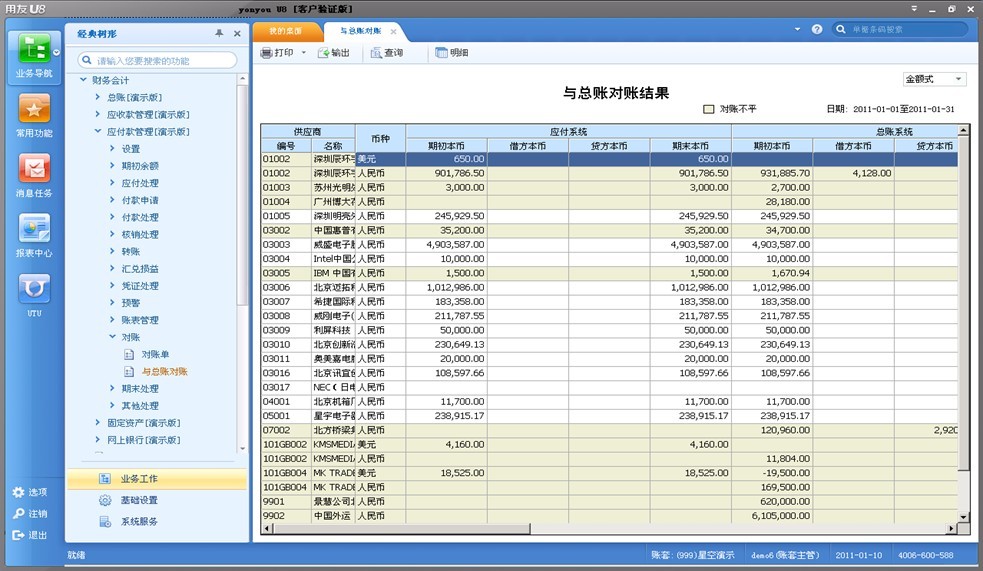
Task: Open 消息任务 envelope icon
Action: (34, 169)
